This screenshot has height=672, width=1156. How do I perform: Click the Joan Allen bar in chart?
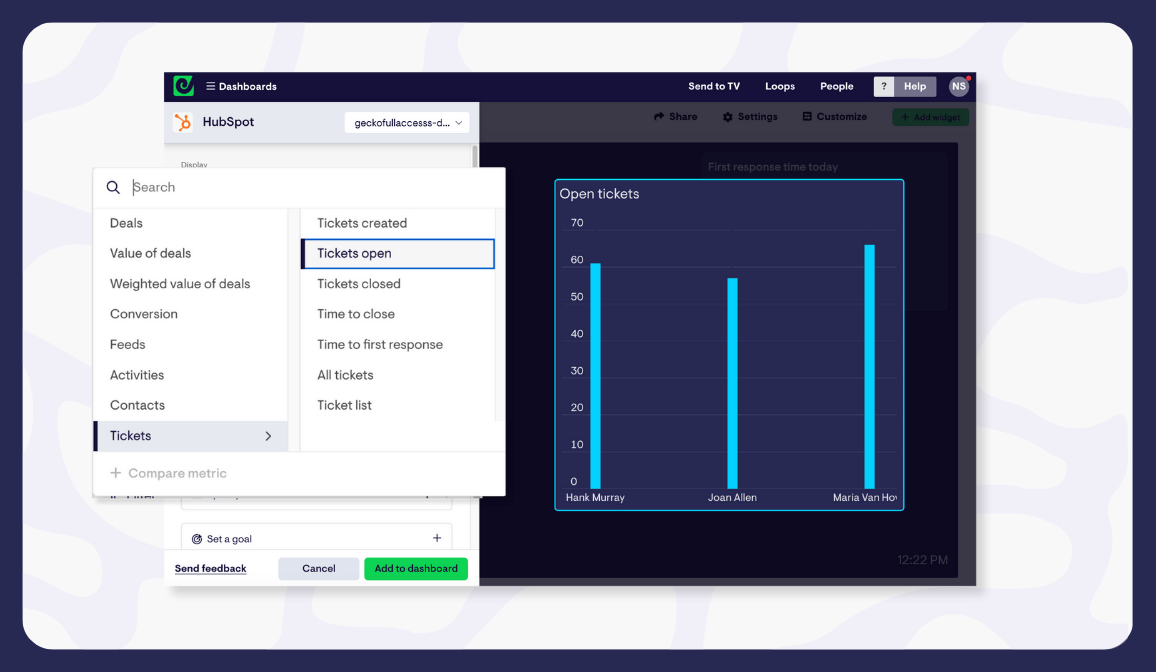pos(732,383)
